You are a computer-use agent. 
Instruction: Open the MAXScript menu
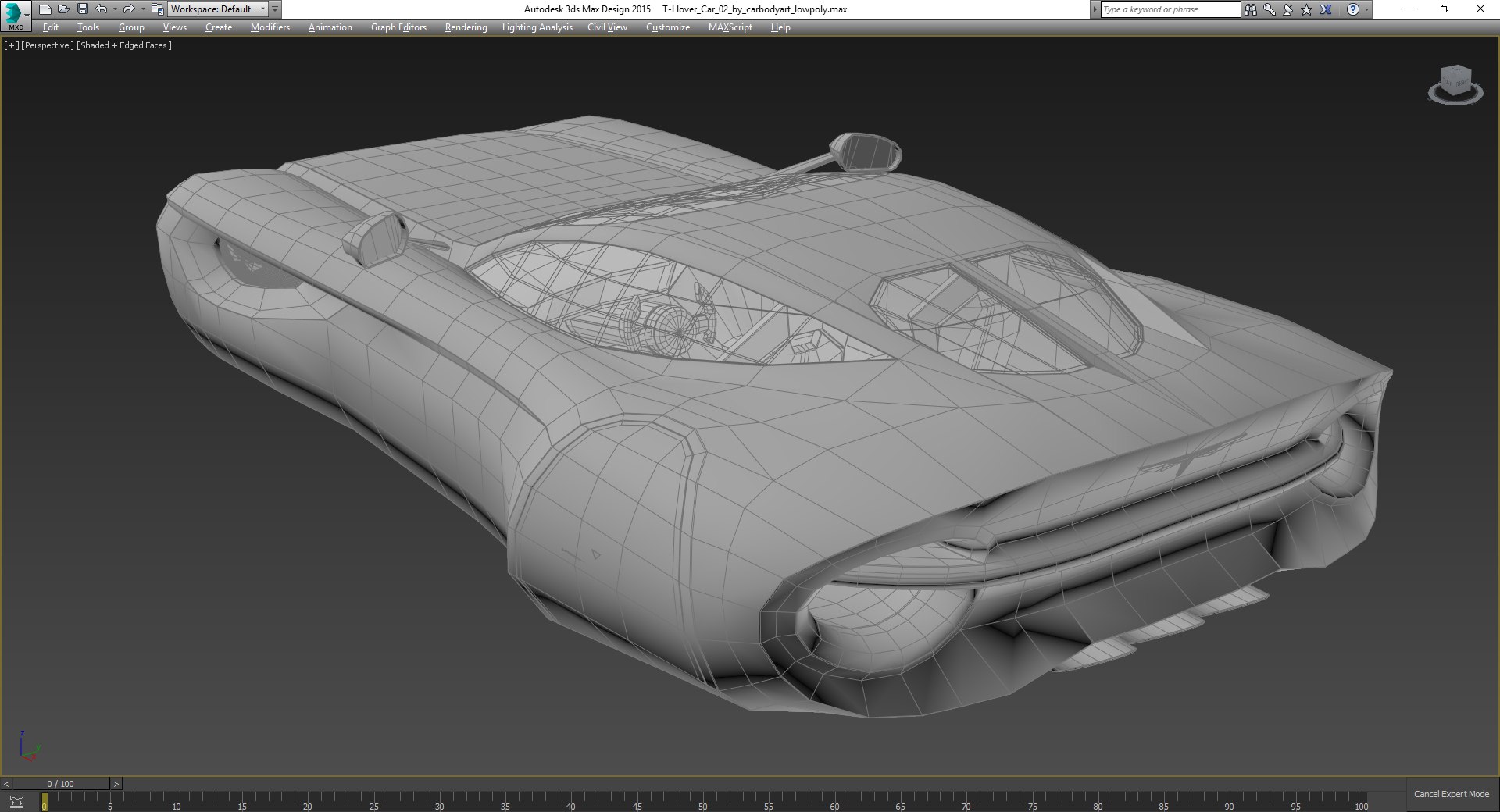coord(730,27)
